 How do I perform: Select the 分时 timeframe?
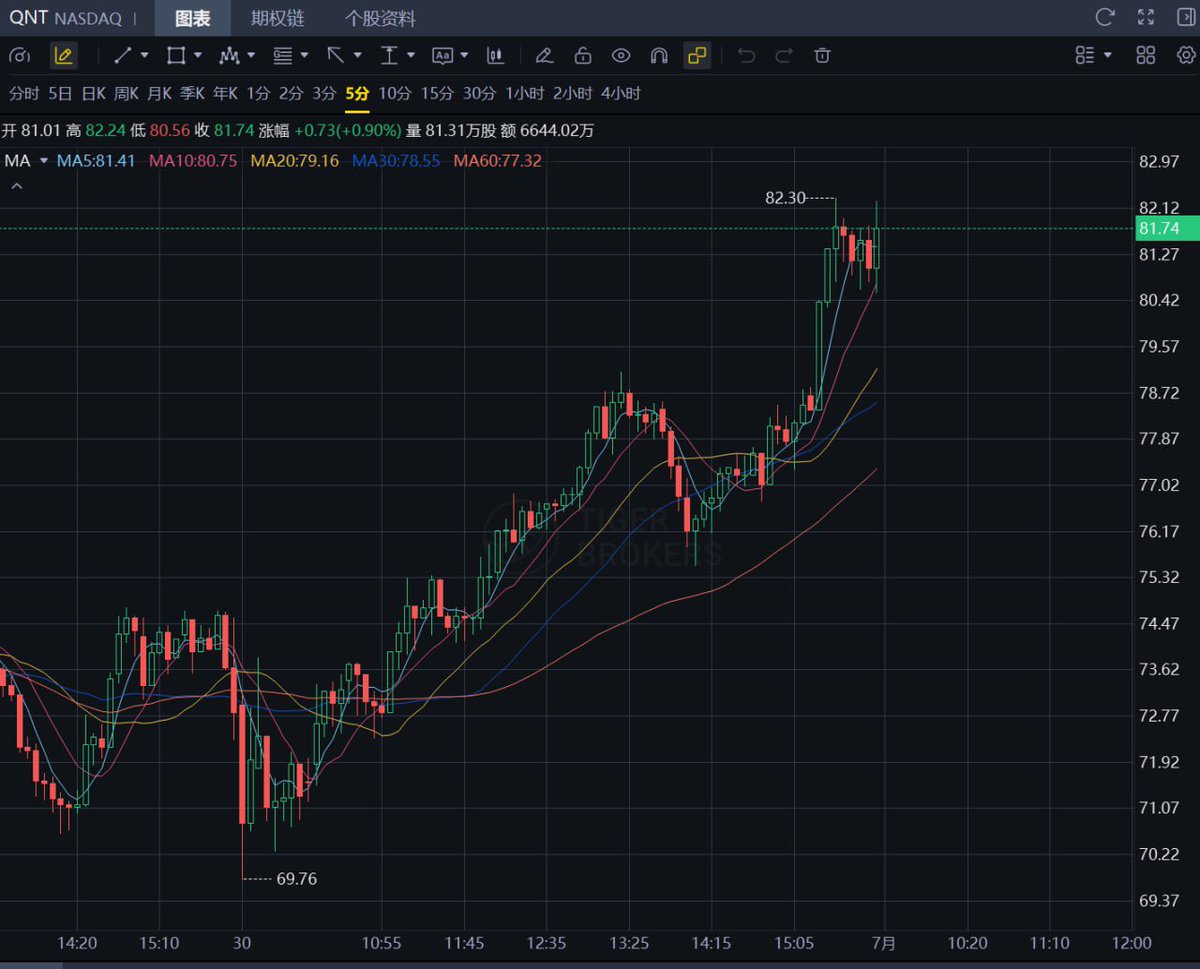[x=24, y=94]
